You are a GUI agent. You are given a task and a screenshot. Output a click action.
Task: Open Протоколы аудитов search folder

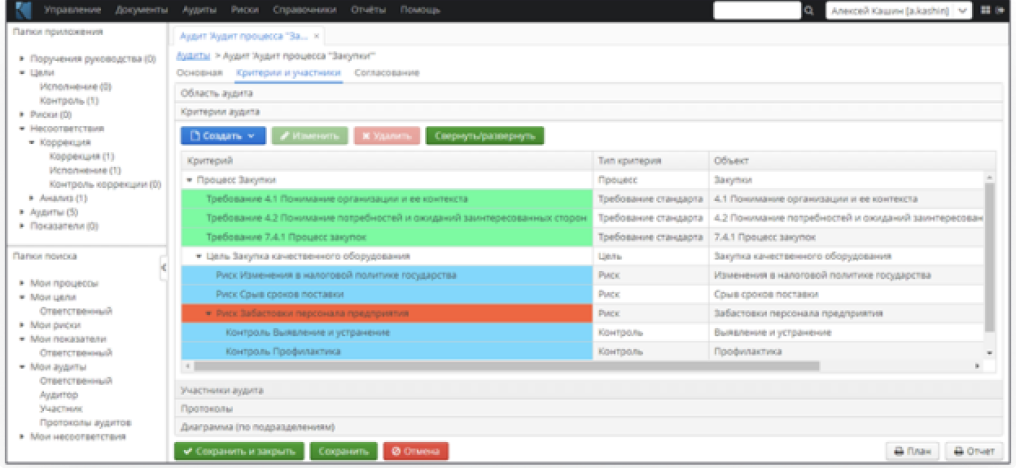pos(86,423)
